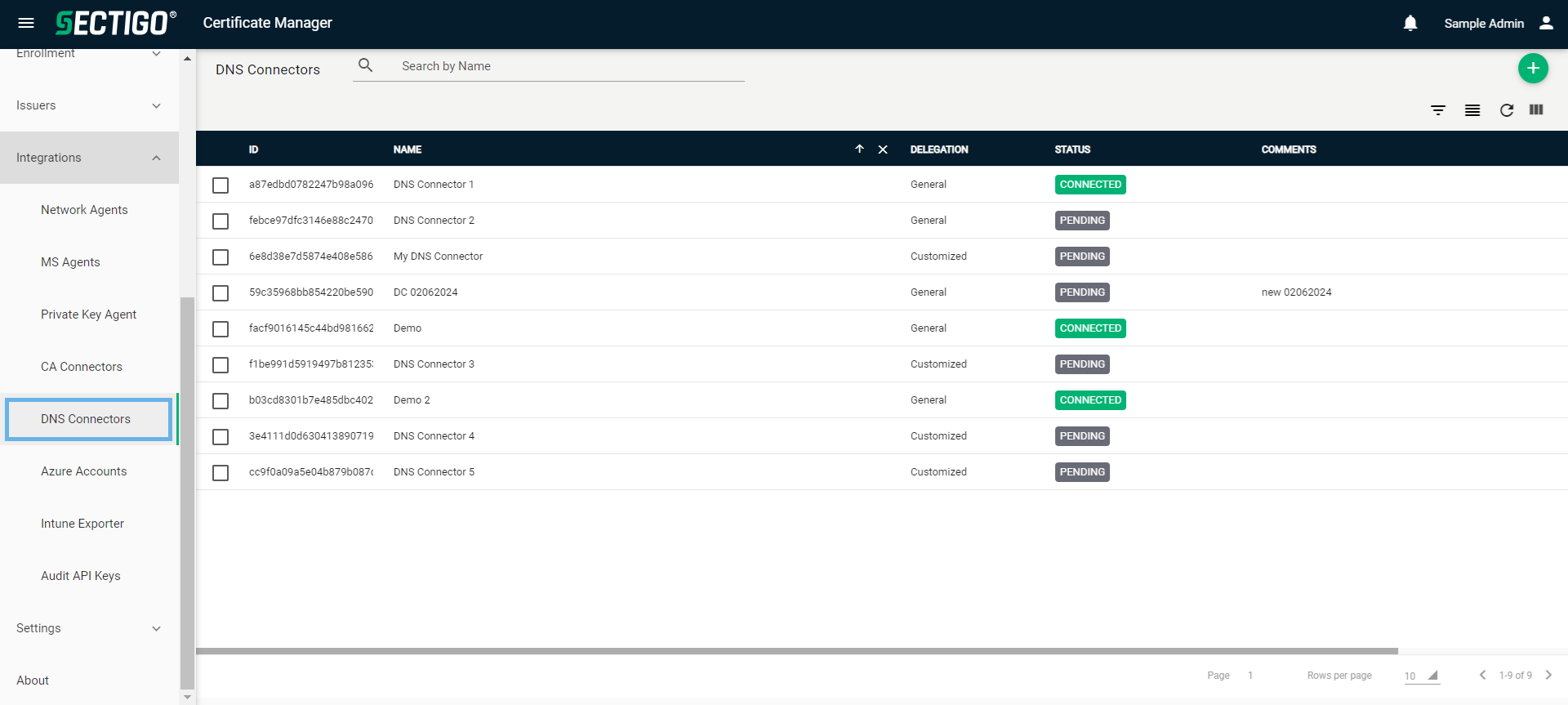
Task: Refresh the DNS connectors table
Action: point(1507,110)
